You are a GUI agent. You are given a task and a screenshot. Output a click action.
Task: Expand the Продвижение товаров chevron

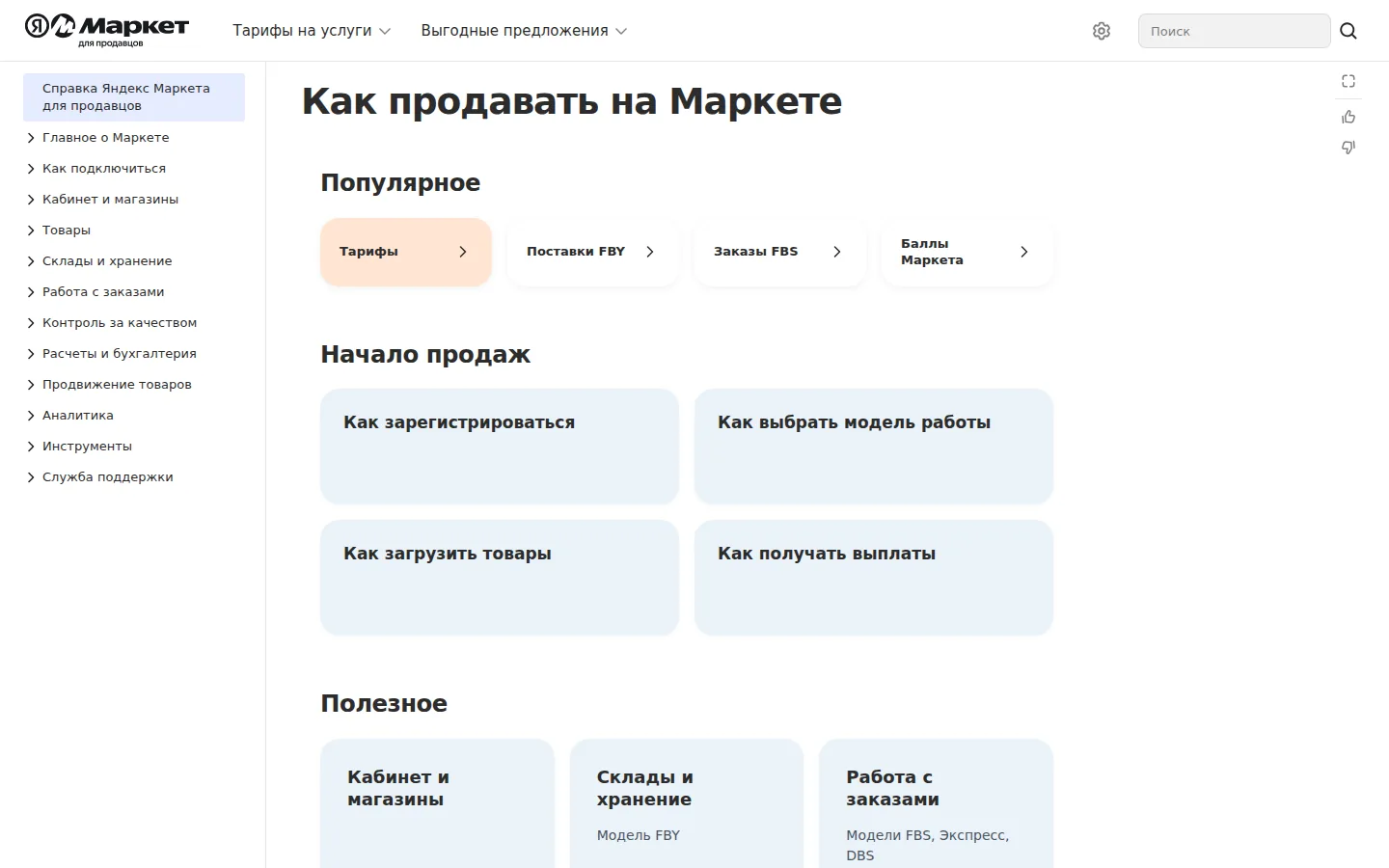pyautogui.click(x=31, y=385)
